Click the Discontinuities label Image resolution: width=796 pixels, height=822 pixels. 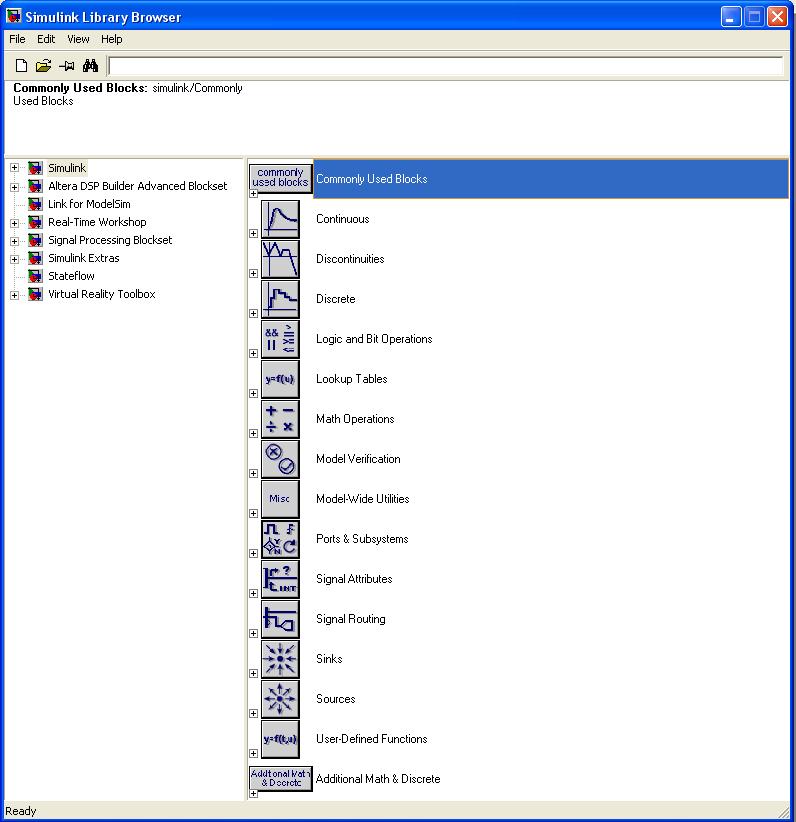(350, 259)
